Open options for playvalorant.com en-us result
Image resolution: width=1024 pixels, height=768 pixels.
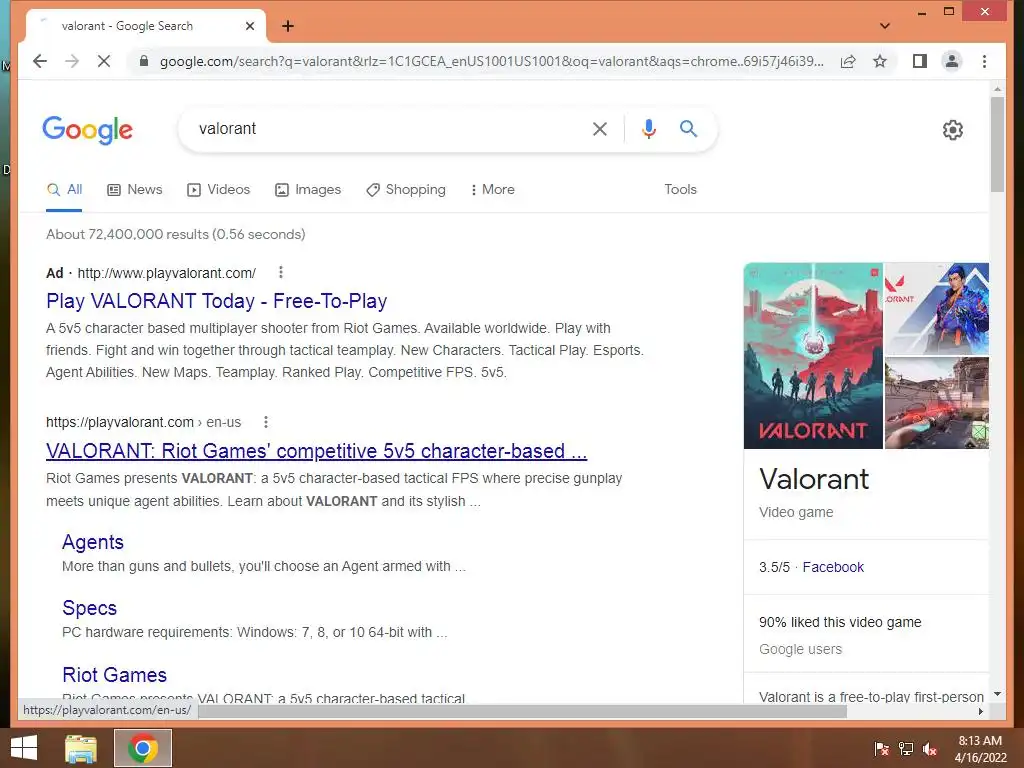(266, 422)
